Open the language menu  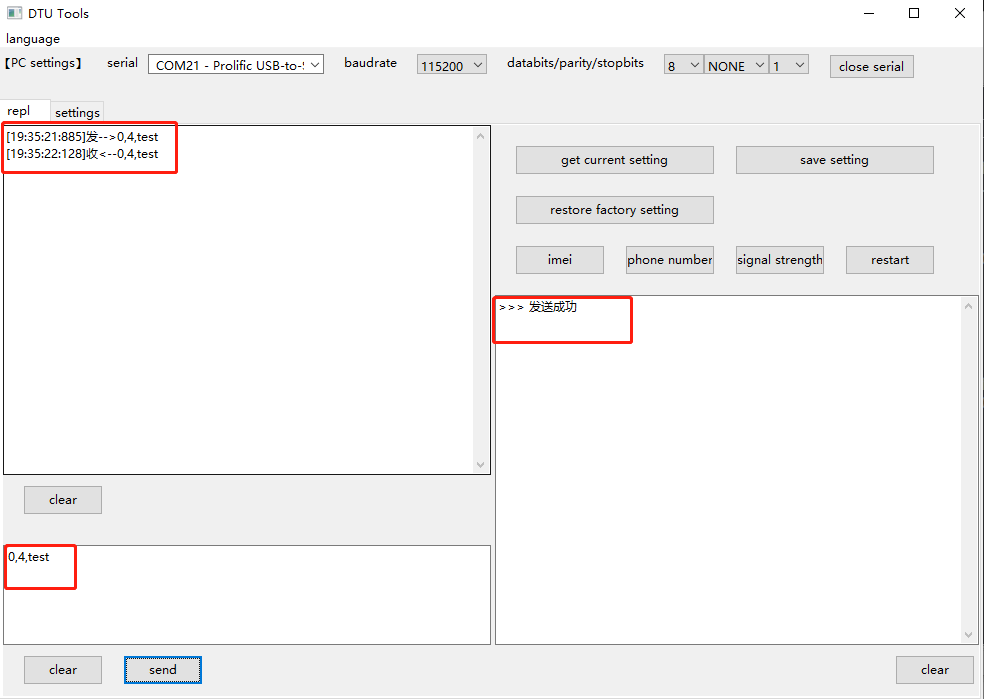tap(33, 39)
